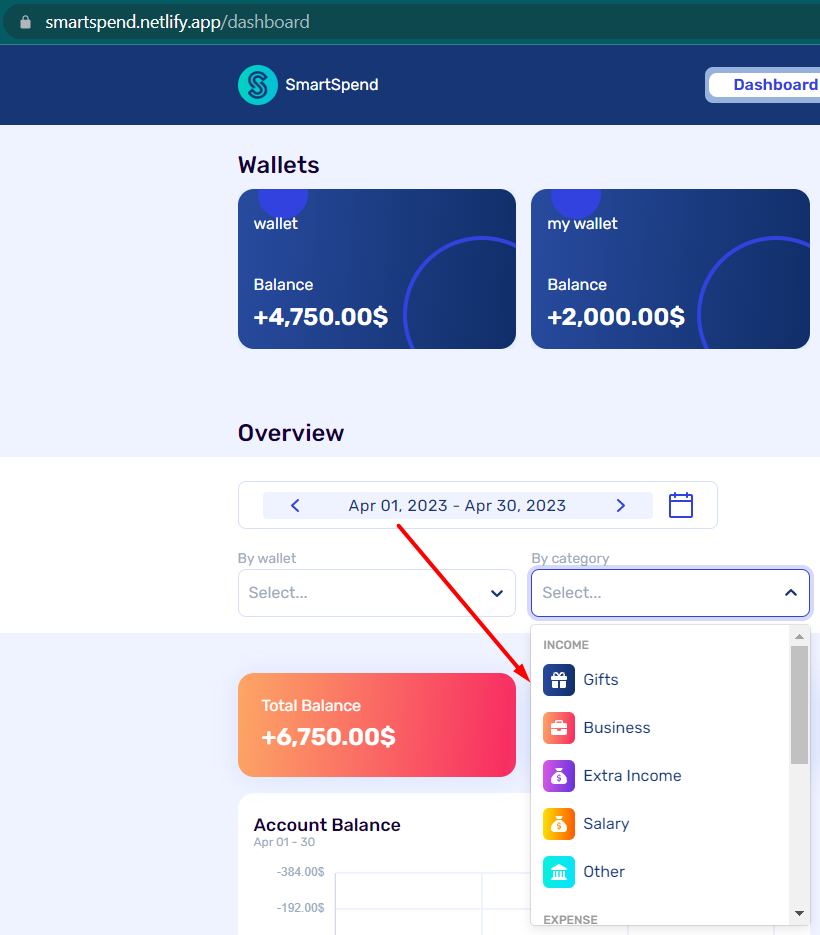Click the Salary money bag icon

pyautogui.click(x=558, y=824)
